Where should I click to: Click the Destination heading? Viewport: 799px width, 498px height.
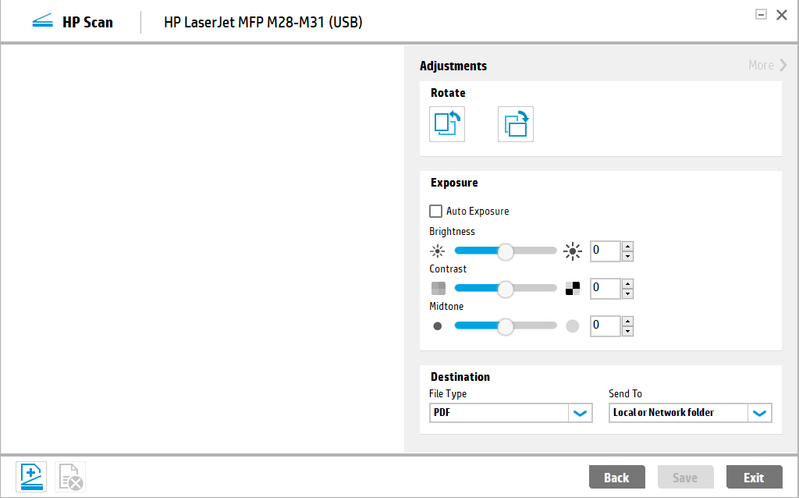tap(460, 377)
